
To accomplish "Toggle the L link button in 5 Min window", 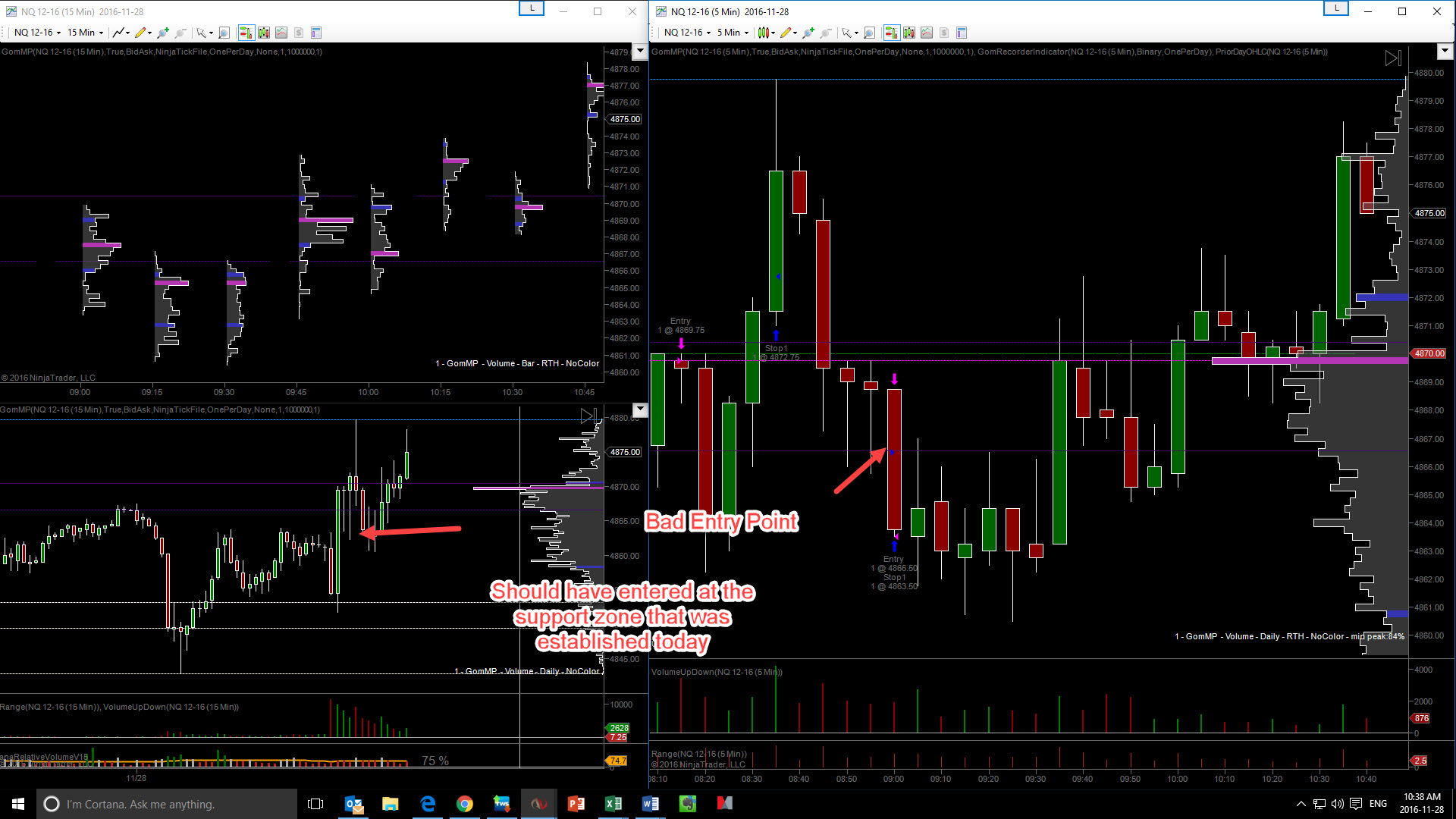I will click(x=1336, y=8).
